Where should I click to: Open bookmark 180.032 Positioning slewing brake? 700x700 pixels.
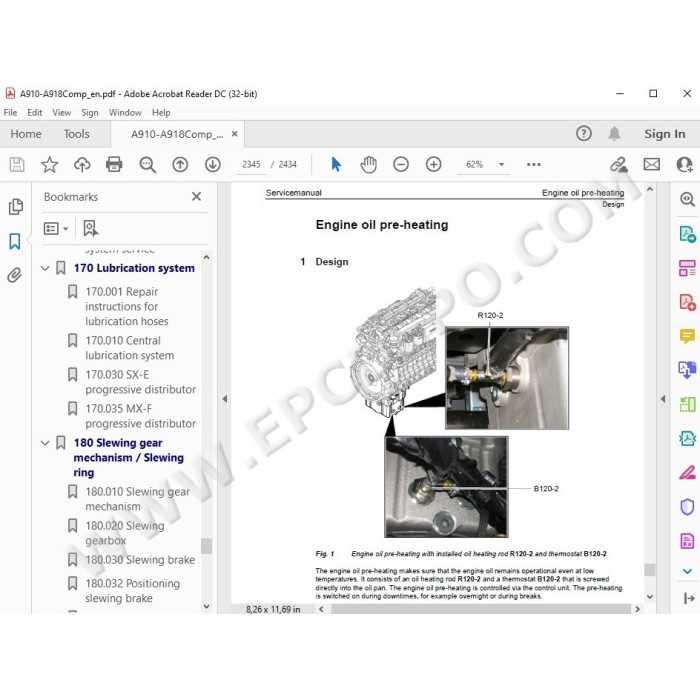[132, 591]
